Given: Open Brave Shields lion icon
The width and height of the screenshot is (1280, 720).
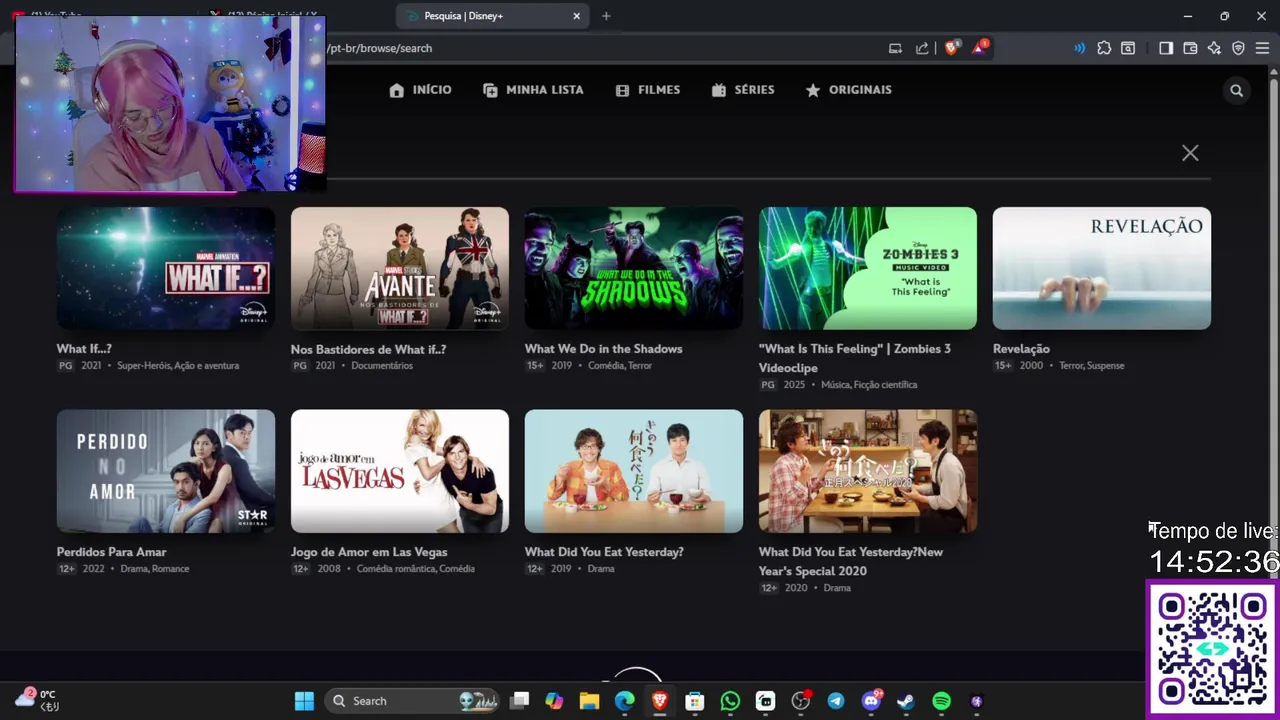Looking at the screenshot, I should [x=951, y=47].
